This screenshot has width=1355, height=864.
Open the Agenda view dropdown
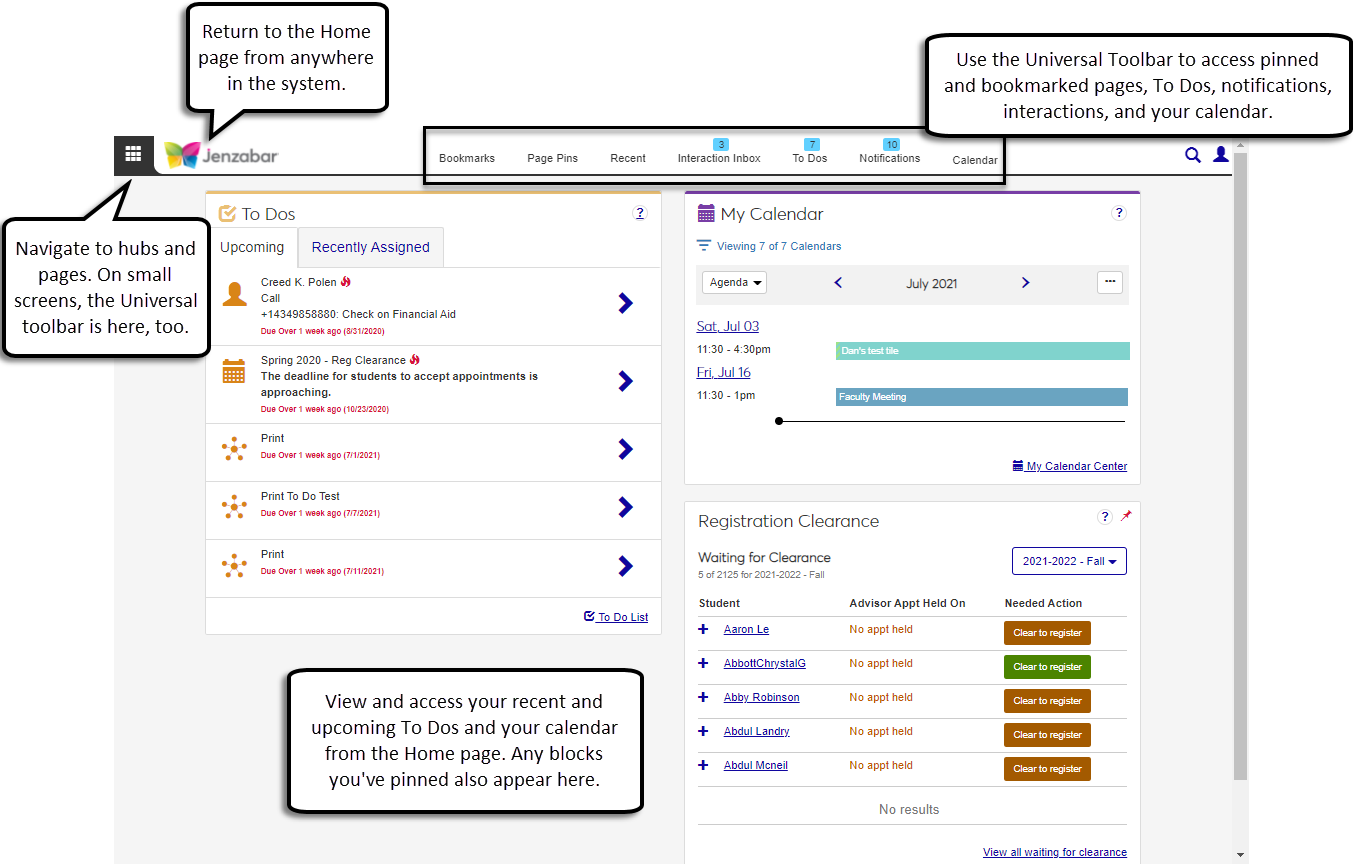pyautogui.click(x=734, y=283)
